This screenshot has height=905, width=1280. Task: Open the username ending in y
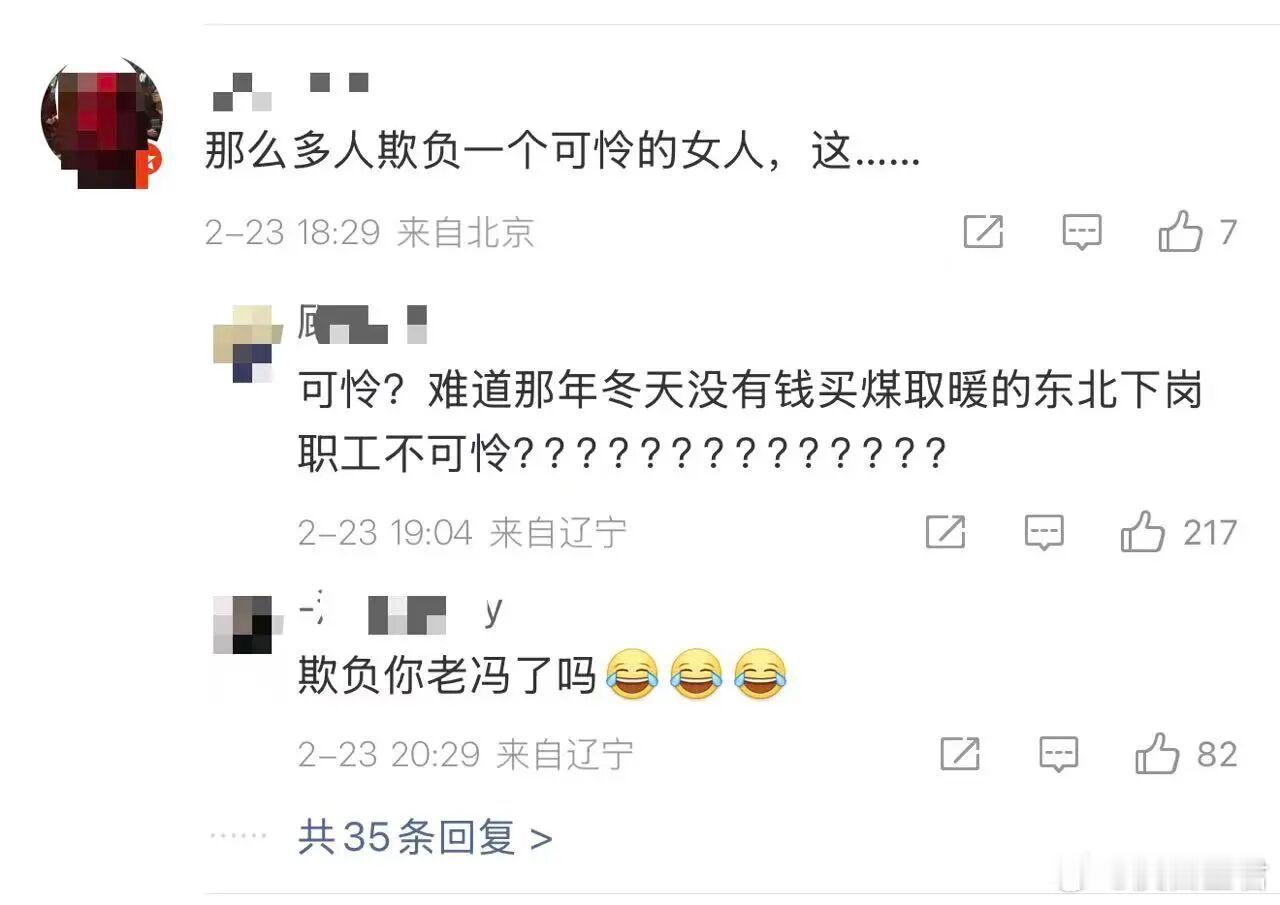(399, 614)
